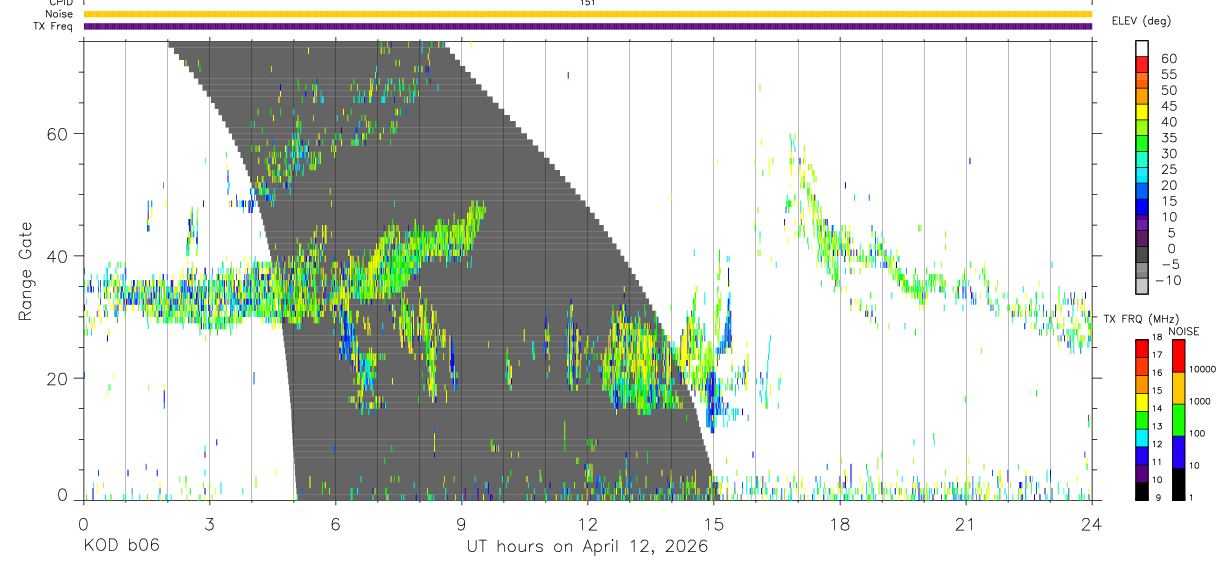Click the 'Noise' row label at top left
The height and width of the screenshot is (567, 1228).
click(58, 14)
